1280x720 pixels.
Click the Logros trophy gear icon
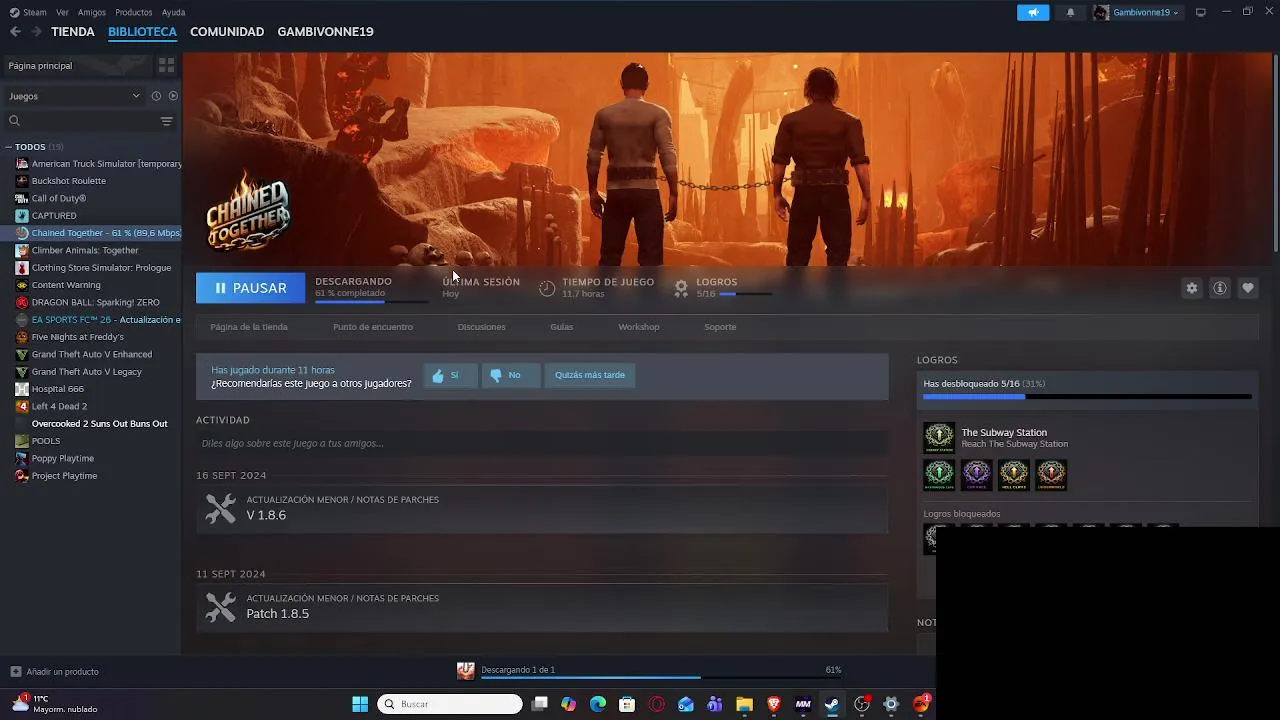pos(681,288)
